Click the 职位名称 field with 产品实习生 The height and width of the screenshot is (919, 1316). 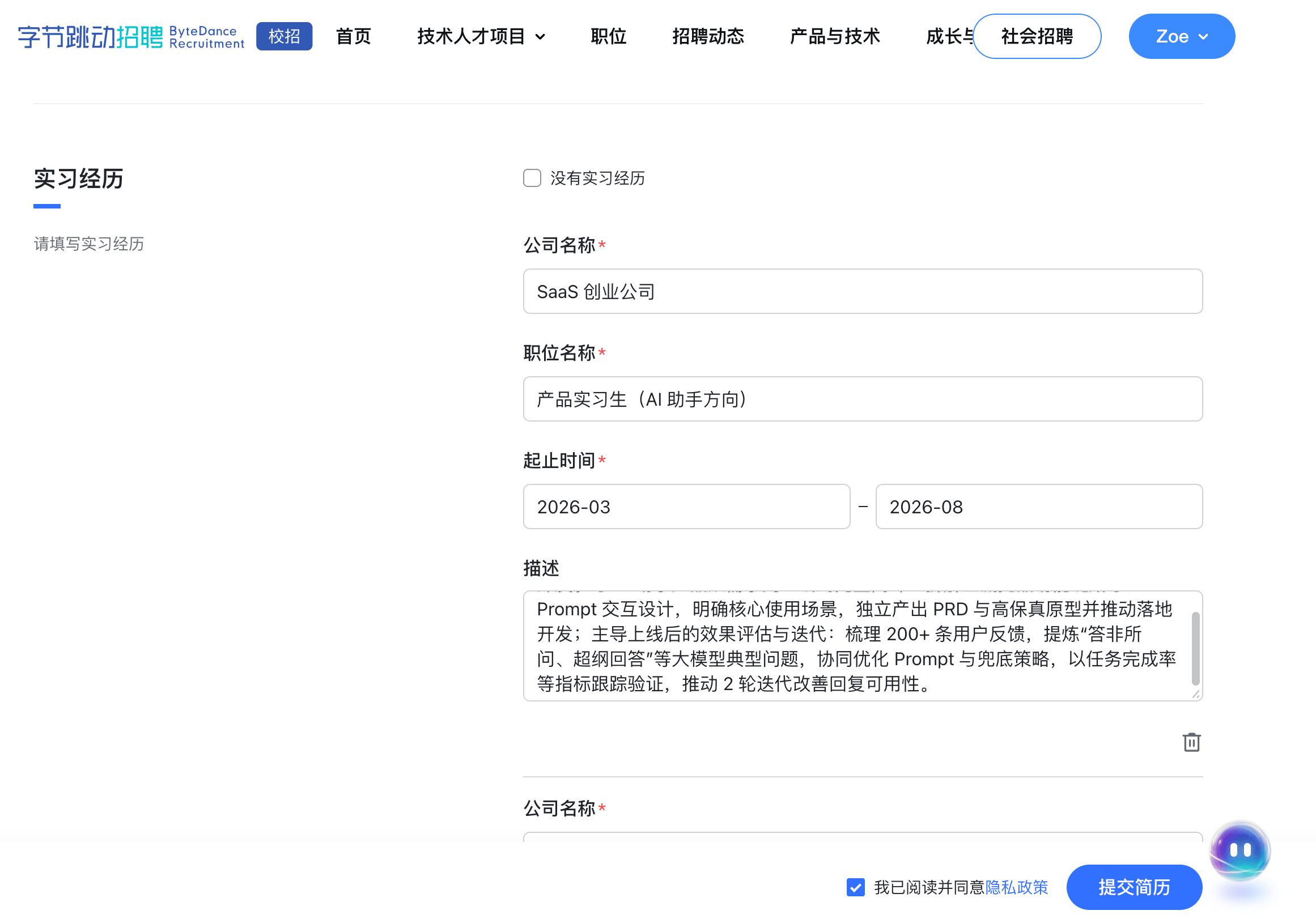[863, 399]
